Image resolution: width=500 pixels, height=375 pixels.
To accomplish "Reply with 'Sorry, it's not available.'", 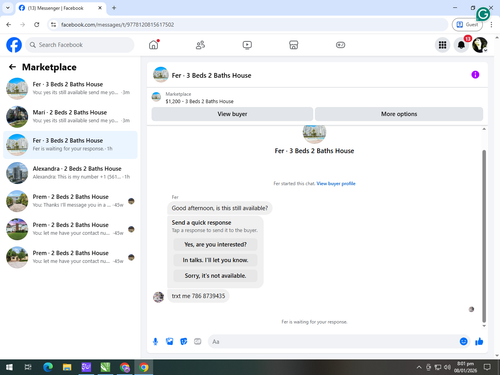I will 215,276.
